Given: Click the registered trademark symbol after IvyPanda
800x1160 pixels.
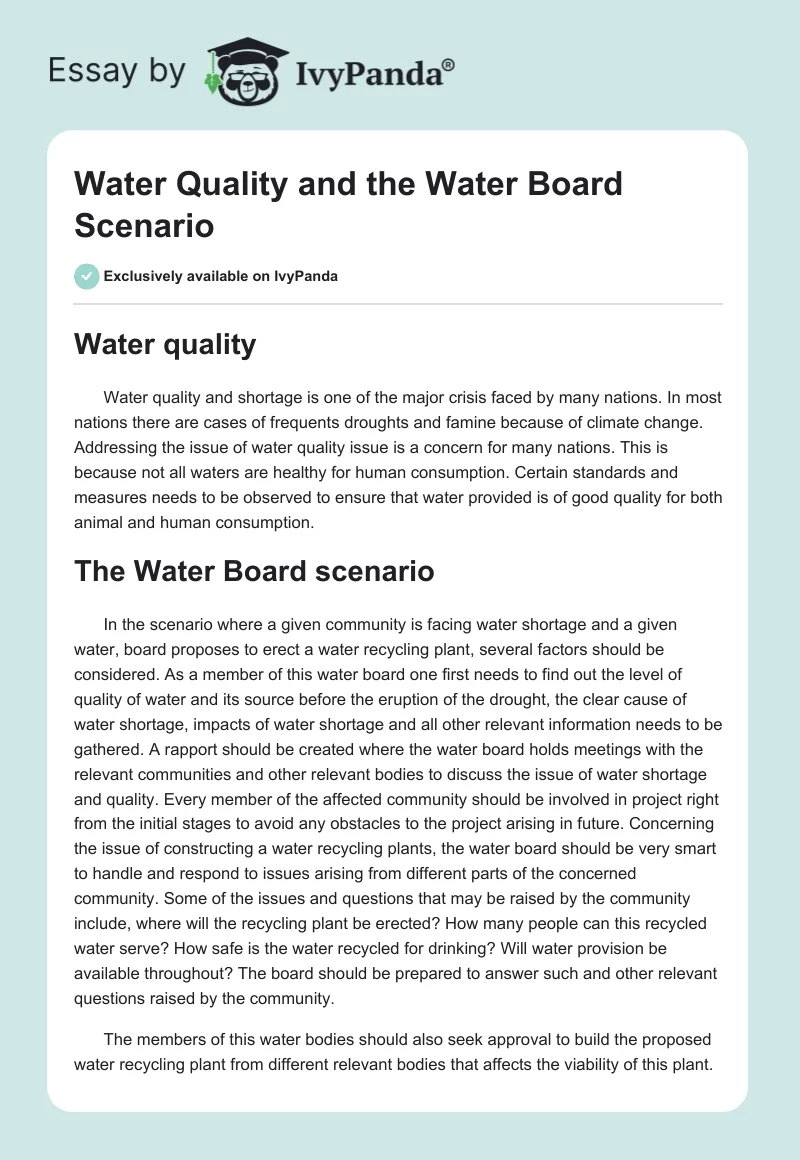Looking at the screenshot, I should pyautogui.click(x=449, y=63).
